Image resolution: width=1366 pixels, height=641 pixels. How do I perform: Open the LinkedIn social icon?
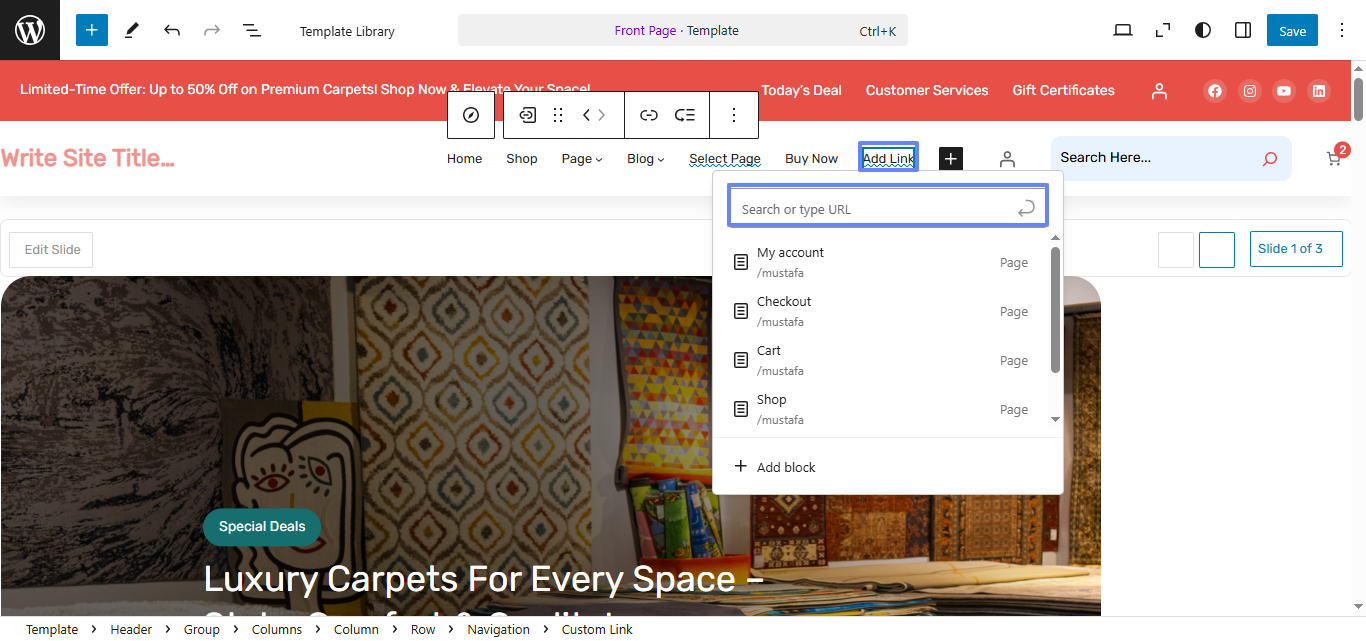pos(1319,91)
